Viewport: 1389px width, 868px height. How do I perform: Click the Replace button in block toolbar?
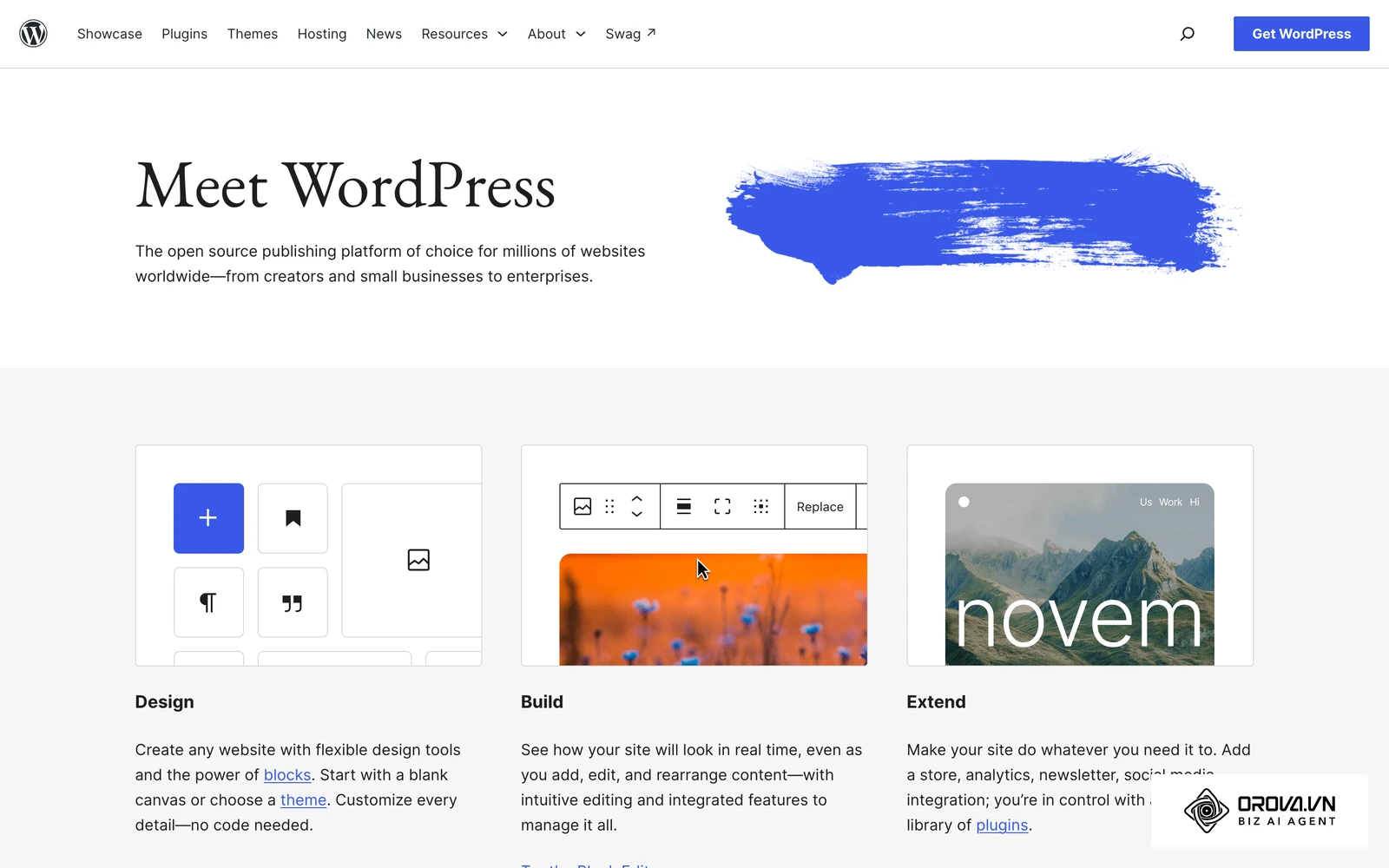pyautogui.click(x=820, y=507)
